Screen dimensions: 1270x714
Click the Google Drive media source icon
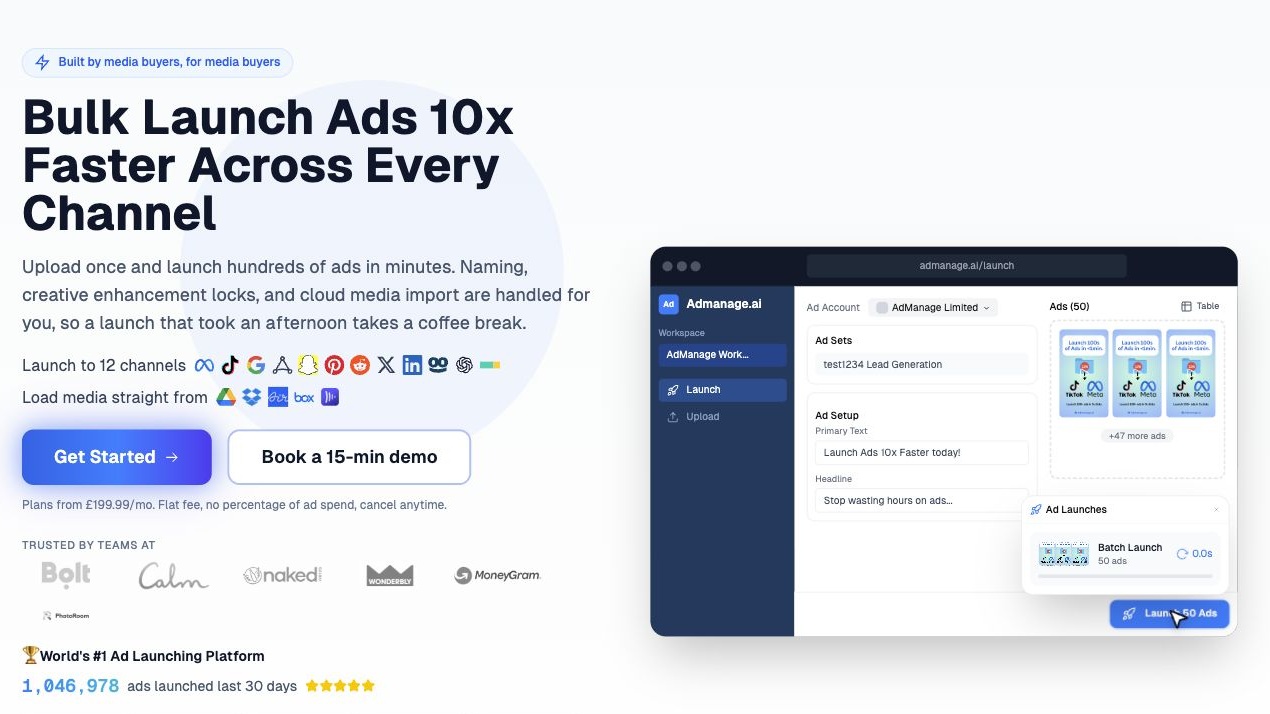pos(226,397)
